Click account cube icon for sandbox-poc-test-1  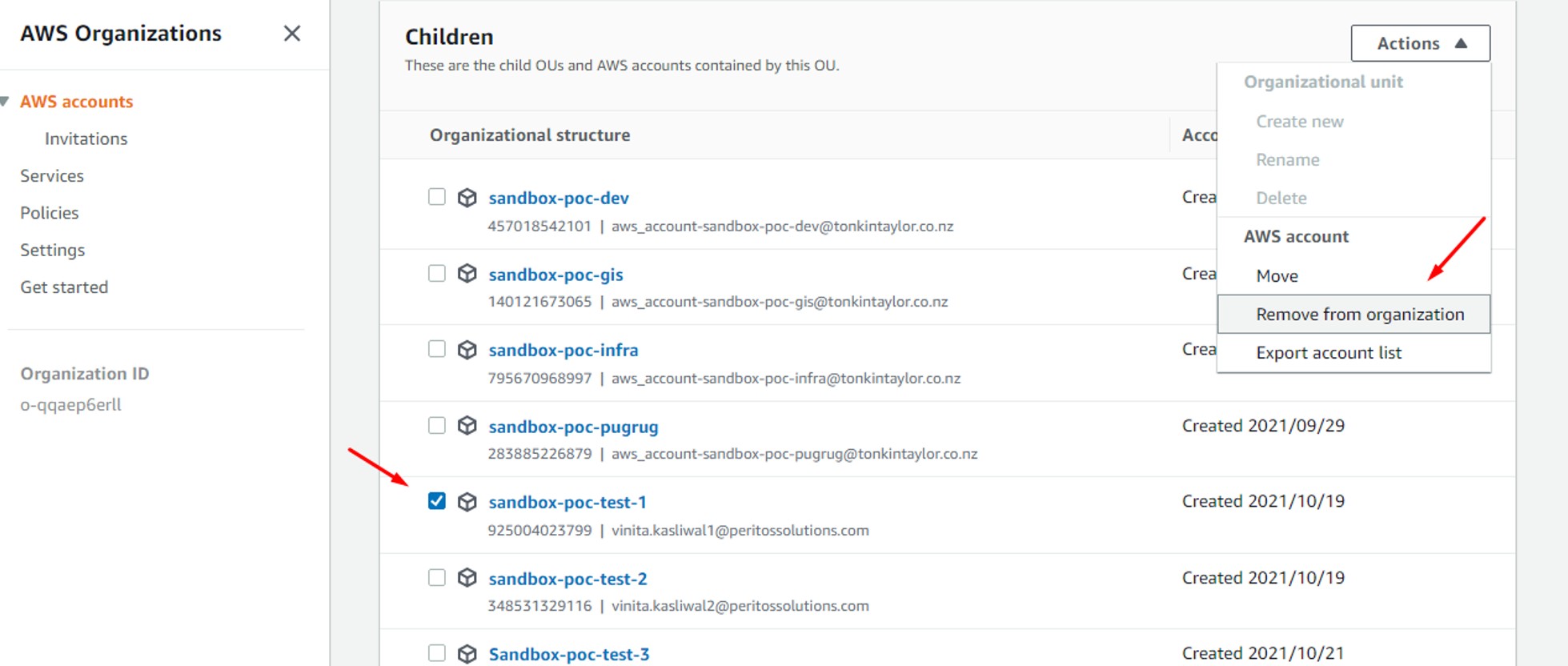point(467,502)
